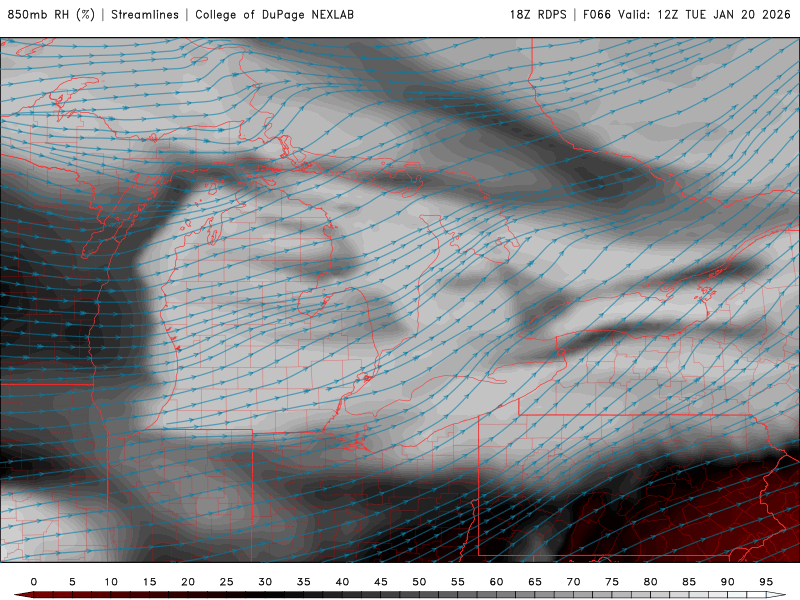
Task: Click the '45' value on the color scale
Action: pos(381,582)
